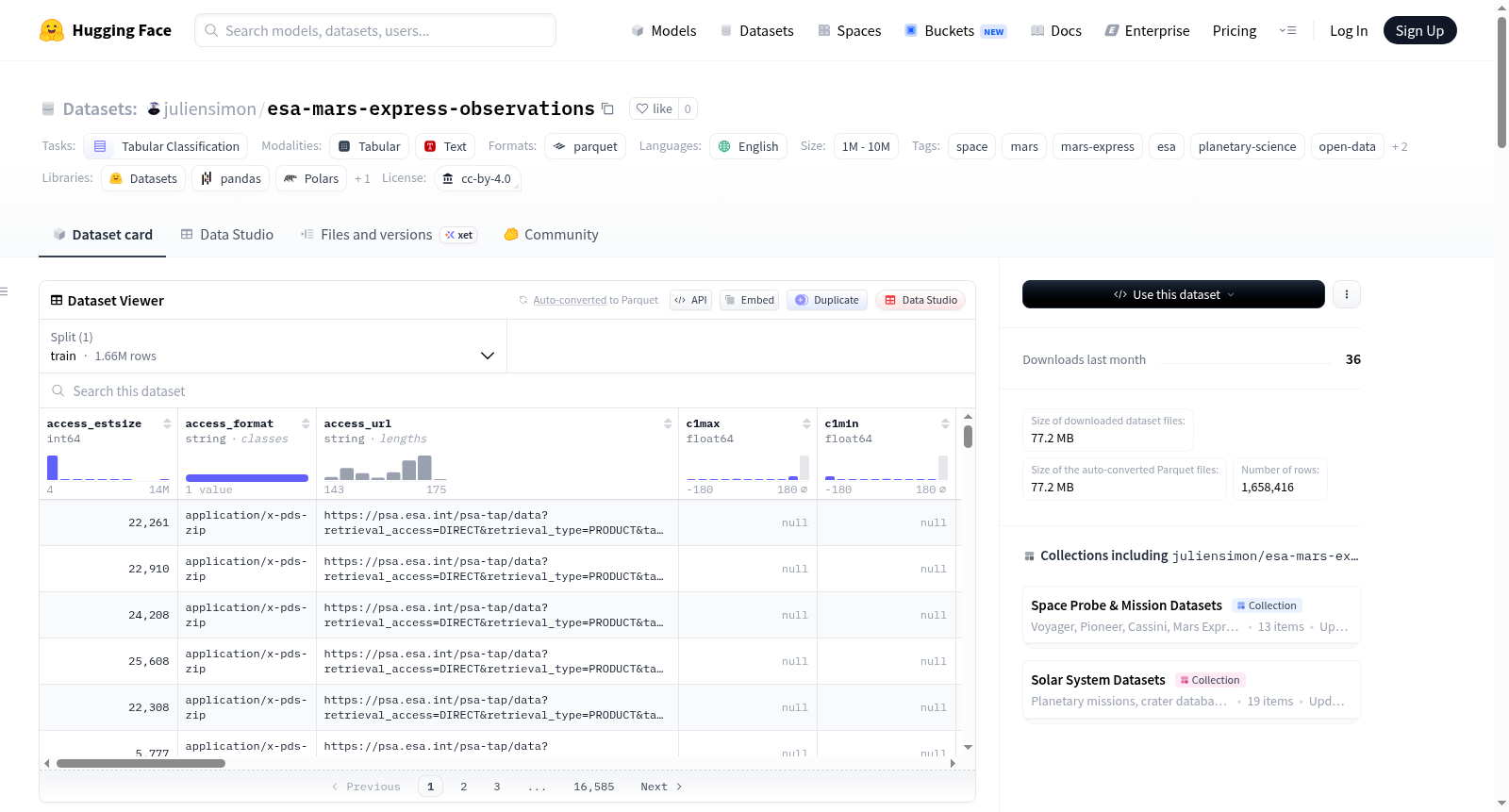Click the like heart button

pos(655,108)
